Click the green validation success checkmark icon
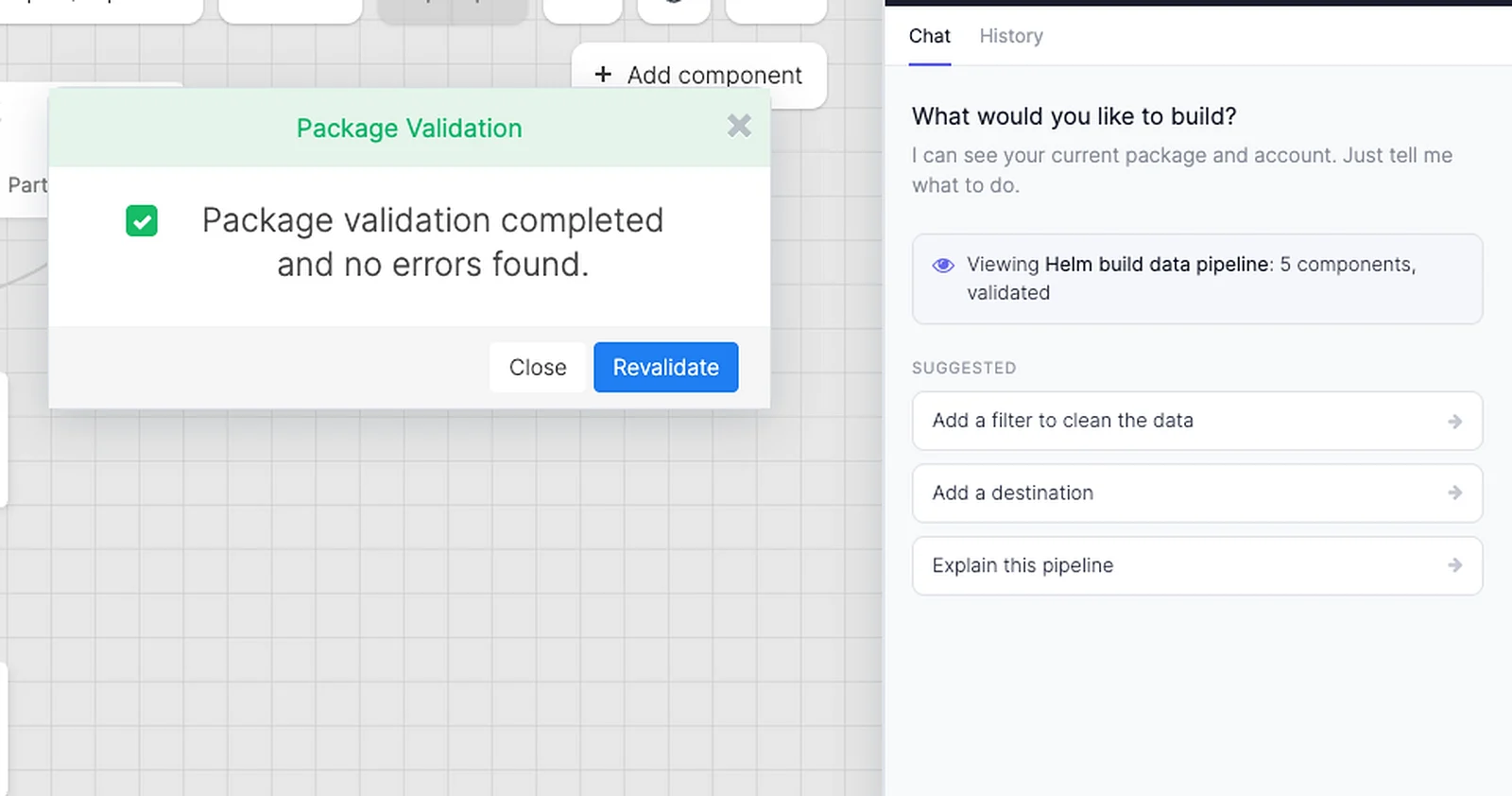The image size is (1512, 796). tap(142, 221)
